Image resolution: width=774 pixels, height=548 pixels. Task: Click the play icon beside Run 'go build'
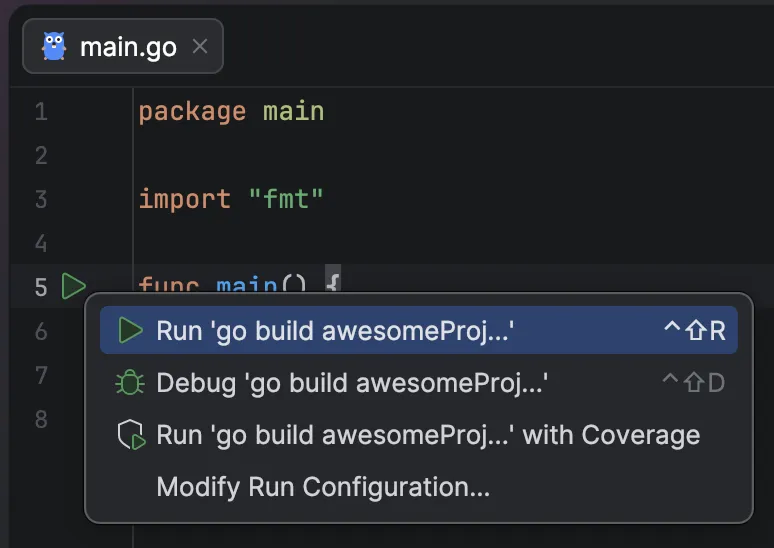131,331
